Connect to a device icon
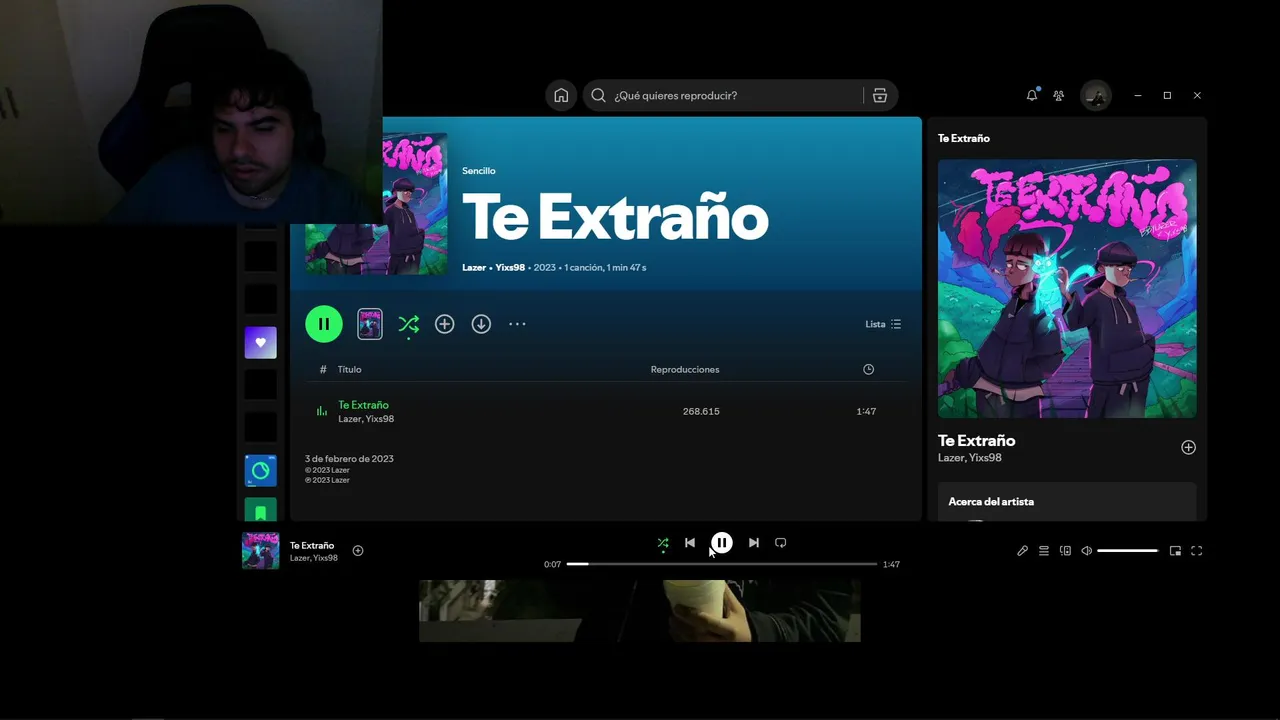 coord(1065,551)
